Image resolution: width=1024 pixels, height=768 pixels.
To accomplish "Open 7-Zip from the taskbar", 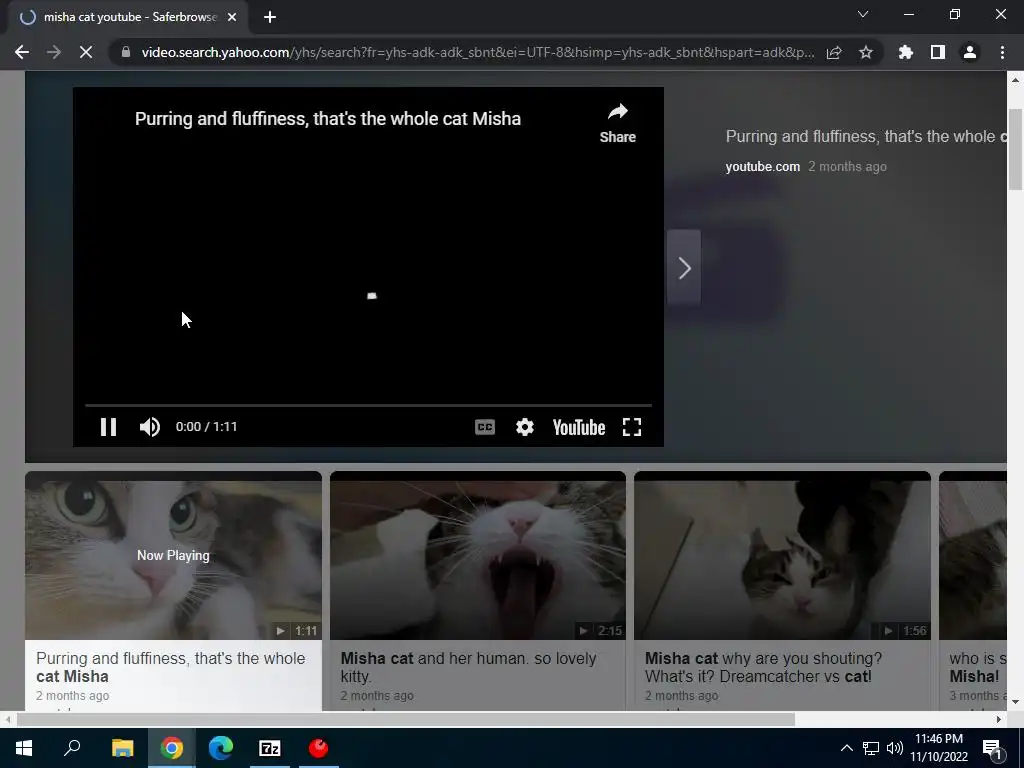I will [270, 748].
